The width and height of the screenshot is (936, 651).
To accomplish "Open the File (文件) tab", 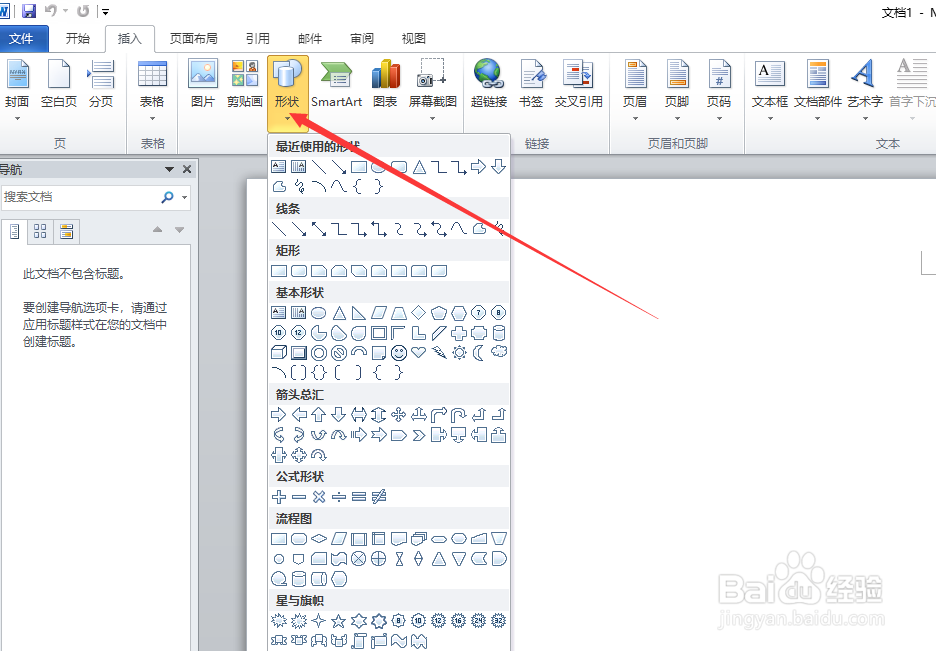I will click(x=23, y=39).
